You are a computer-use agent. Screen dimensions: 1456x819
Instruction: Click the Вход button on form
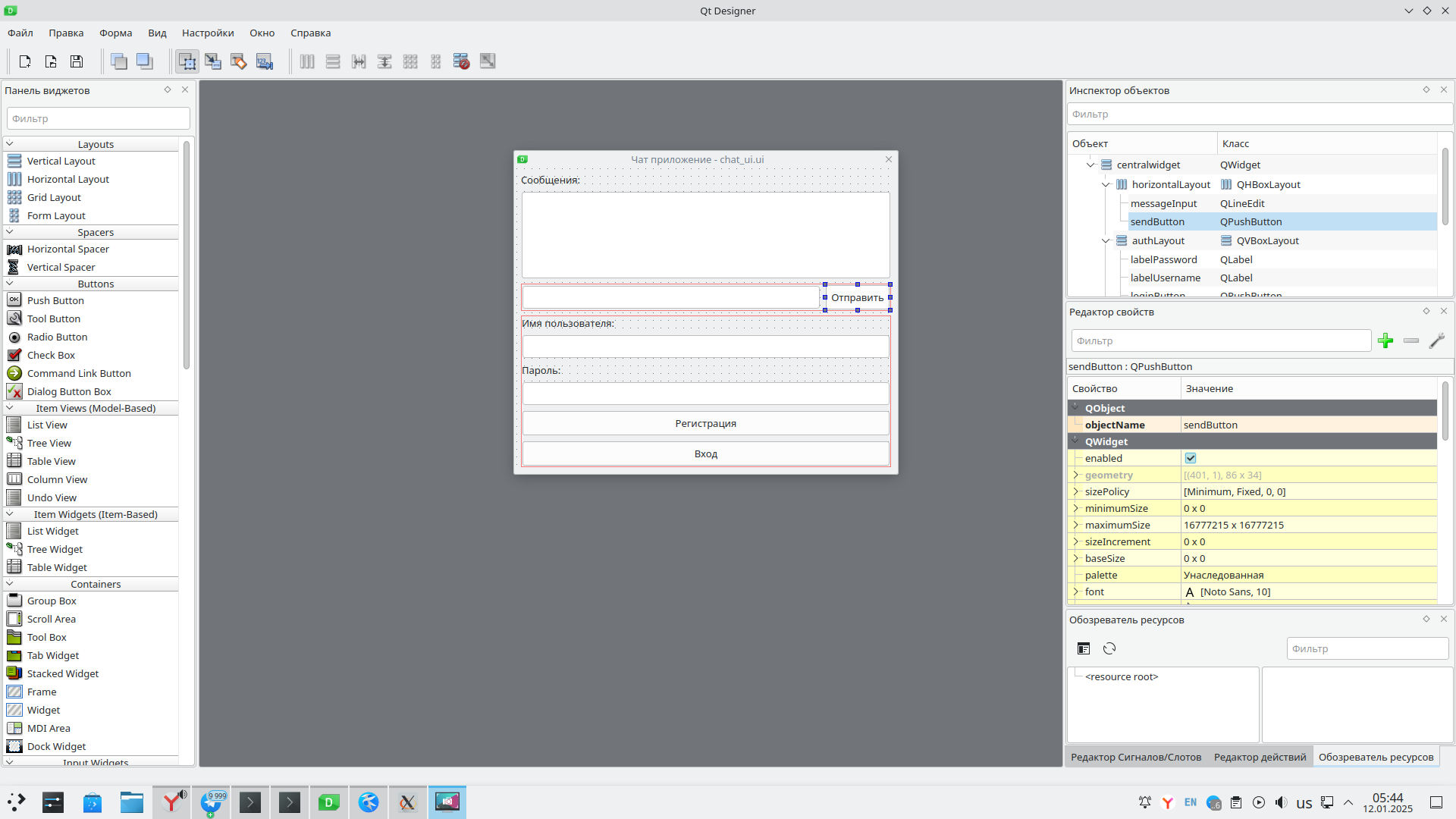pos(705,453)
